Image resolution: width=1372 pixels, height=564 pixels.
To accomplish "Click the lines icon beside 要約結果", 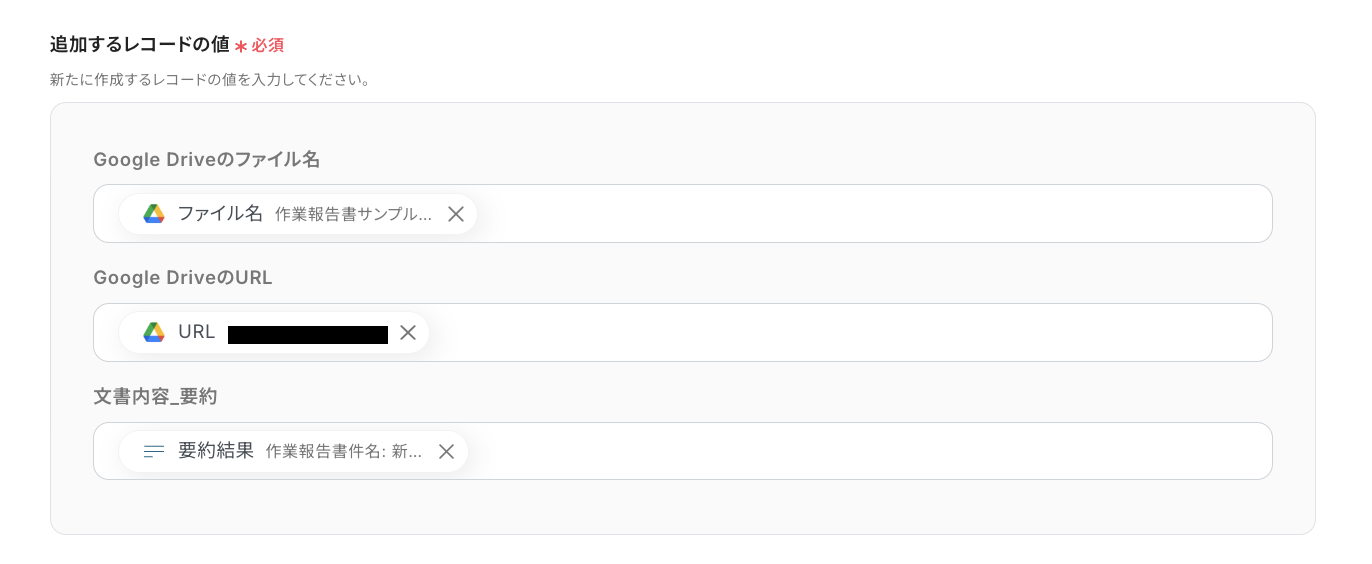I will click(153, 451).
